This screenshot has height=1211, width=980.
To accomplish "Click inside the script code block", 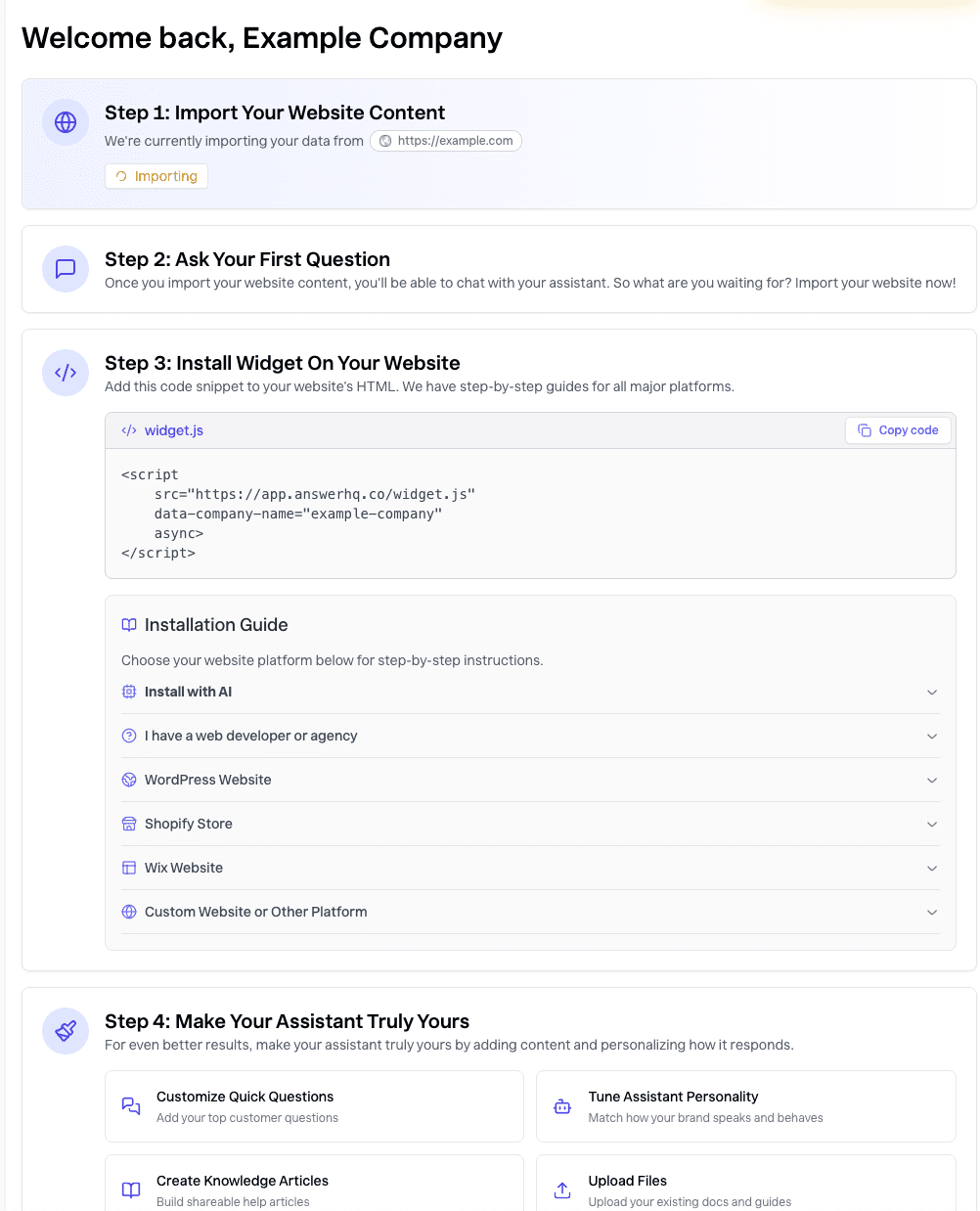I will click(530, 514).
